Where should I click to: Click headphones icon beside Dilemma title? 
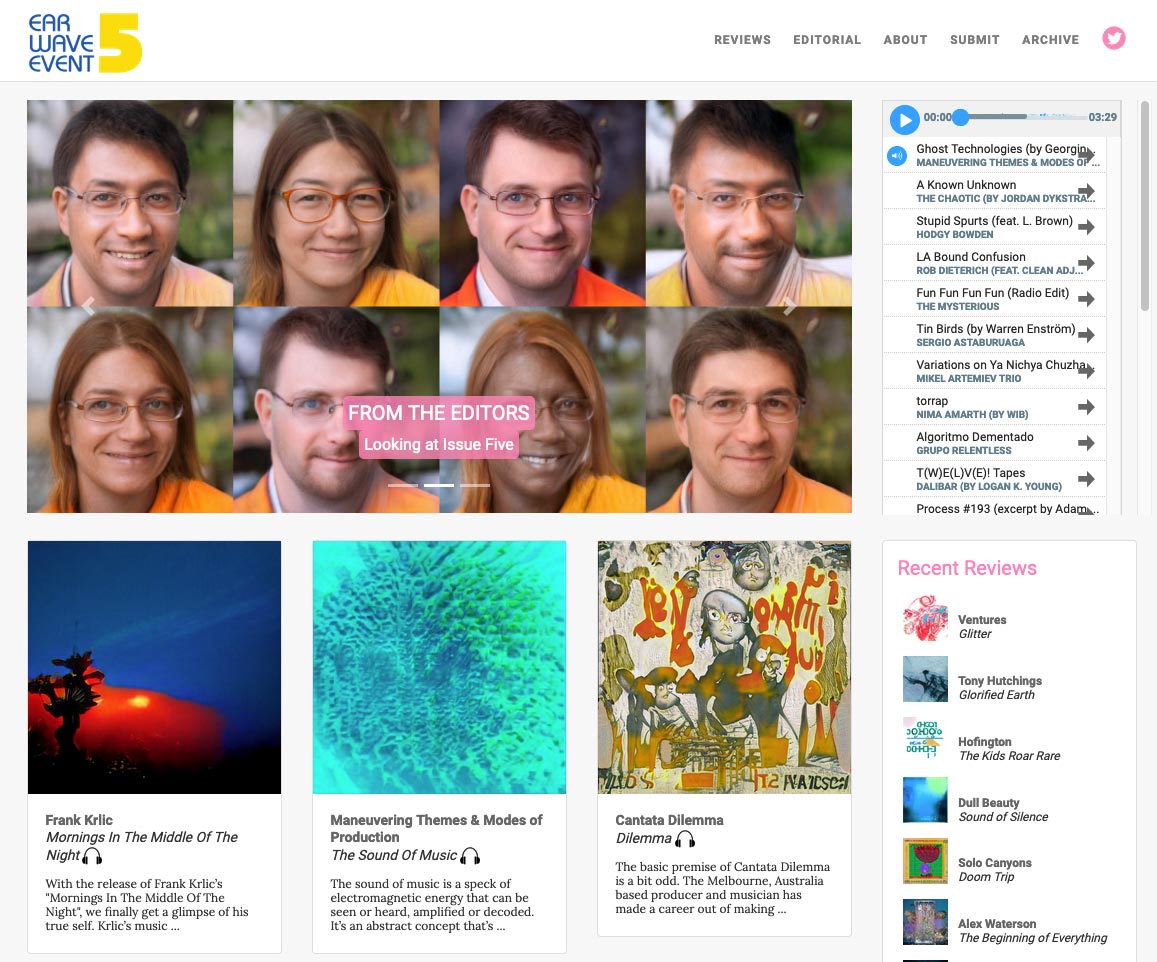pos(685,839)
